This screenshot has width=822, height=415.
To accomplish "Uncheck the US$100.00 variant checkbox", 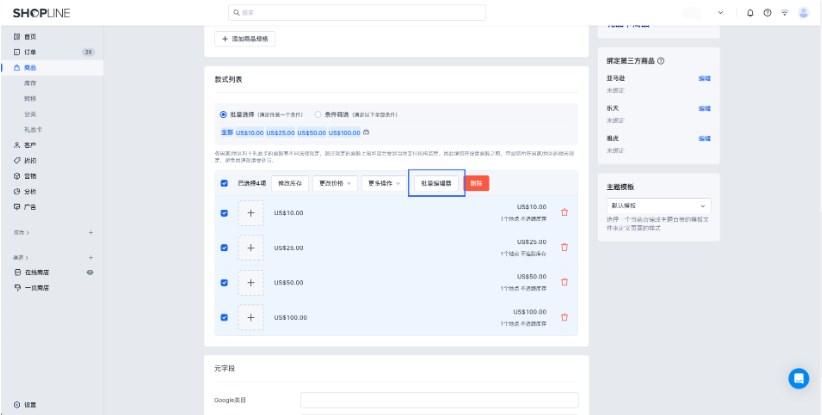I will click(x=224, y=318).
